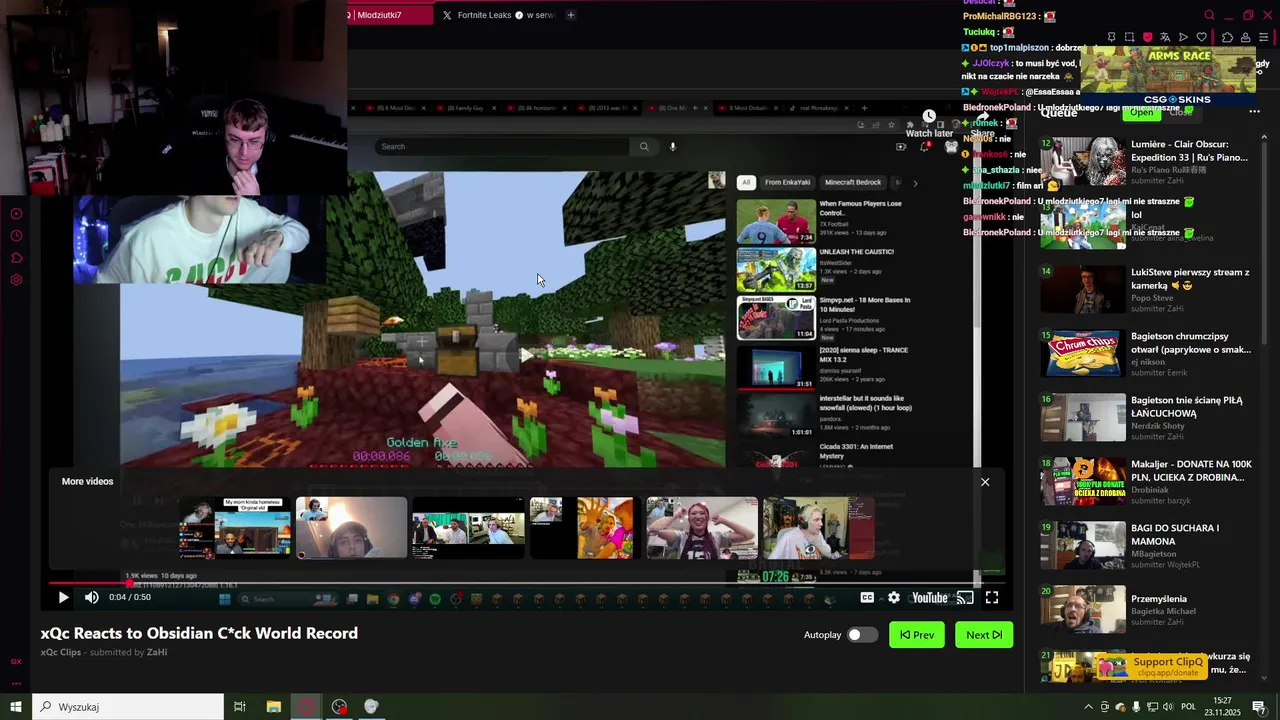Select queue item LukiSteve pierwszy stream
This screenshot has height=720, width=1280.
pos(1147,289)
